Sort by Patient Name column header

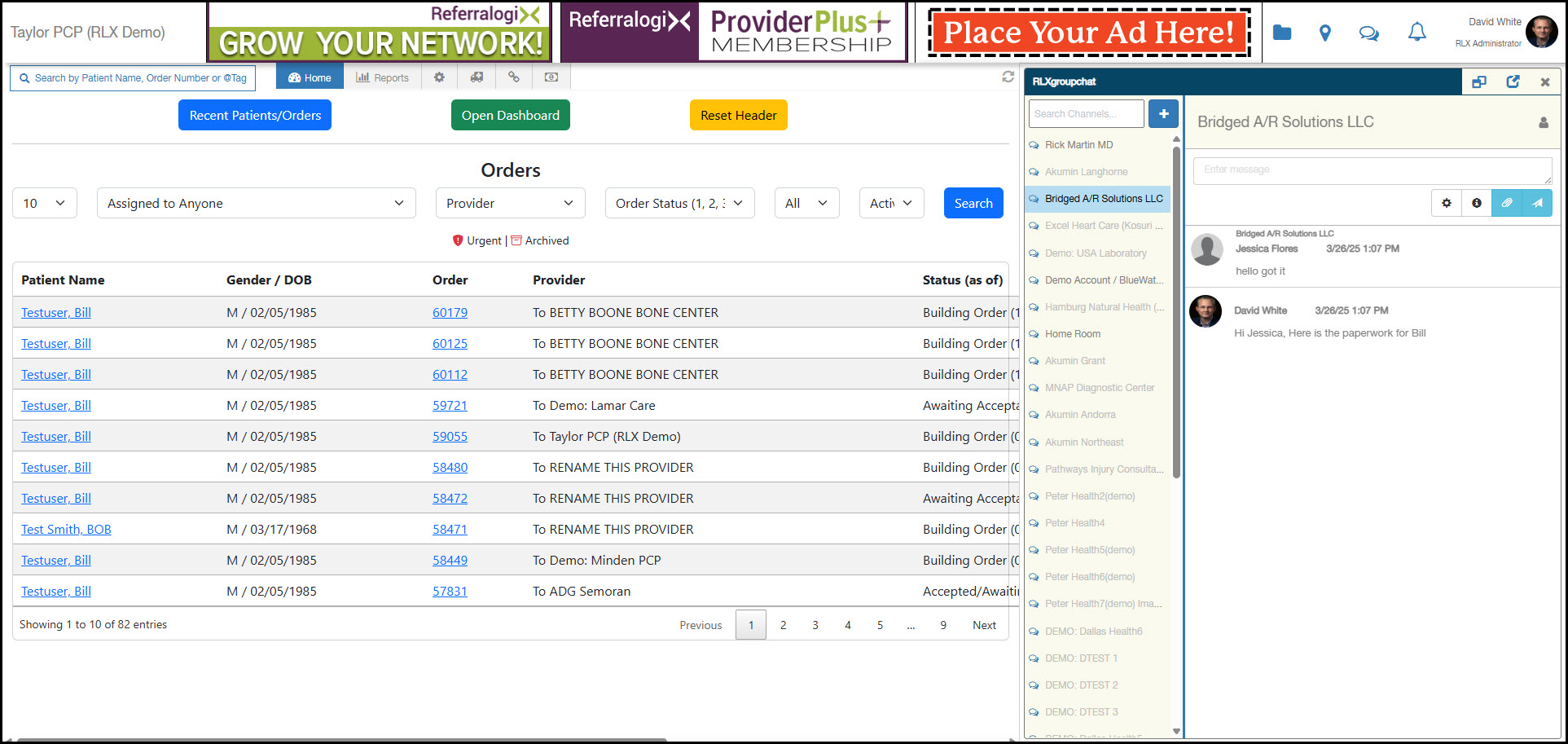(x=63, y=280)
